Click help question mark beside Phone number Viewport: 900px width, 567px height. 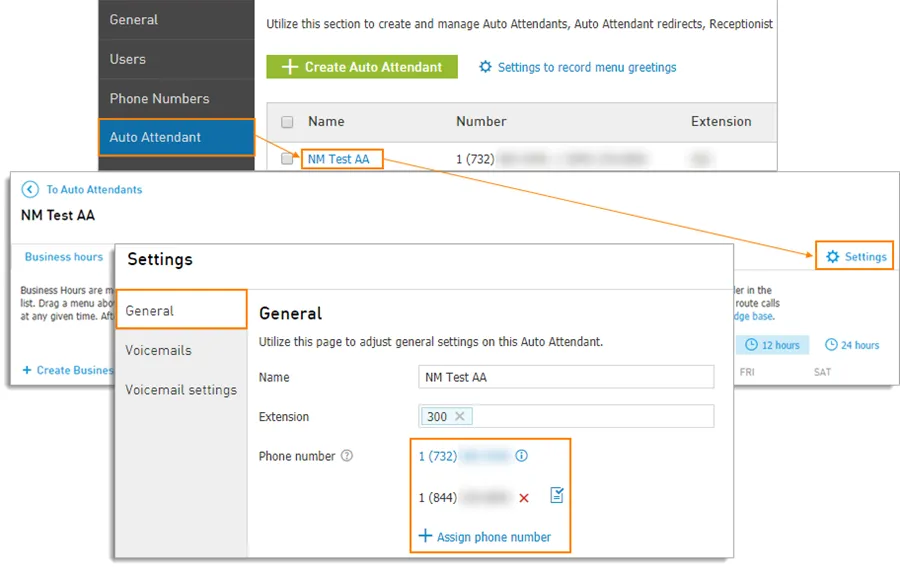point(347,456)
